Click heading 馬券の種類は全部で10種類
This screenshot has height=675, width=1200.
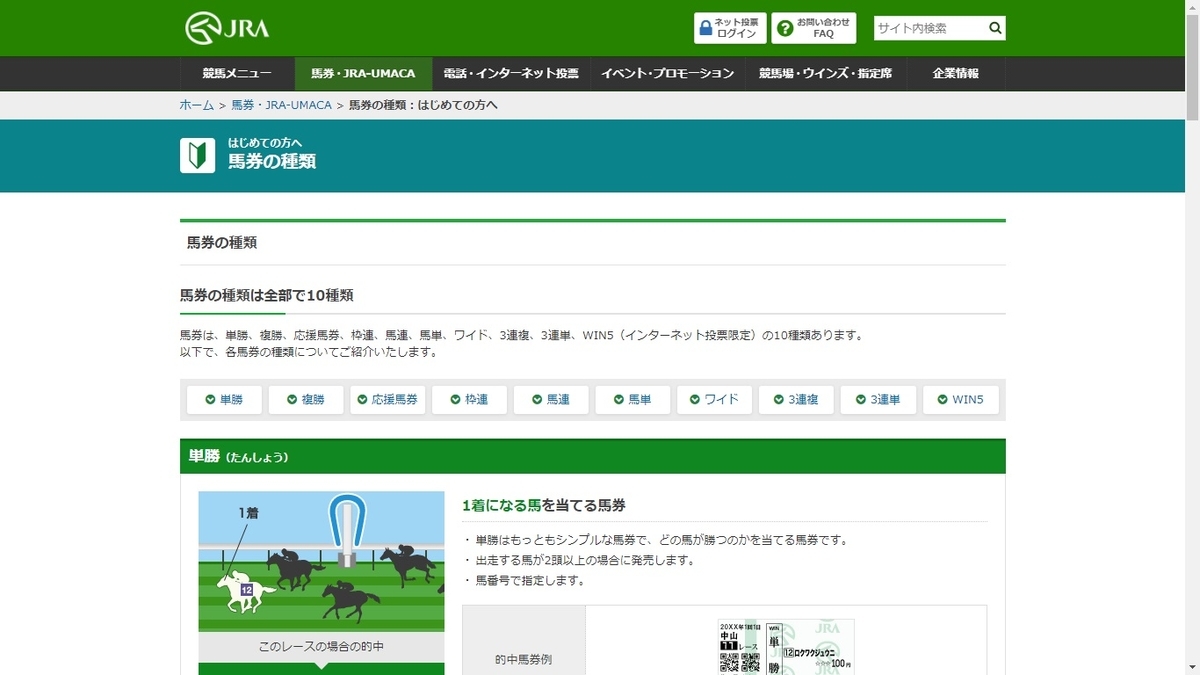pyautogui.click(x=266, y=296)
